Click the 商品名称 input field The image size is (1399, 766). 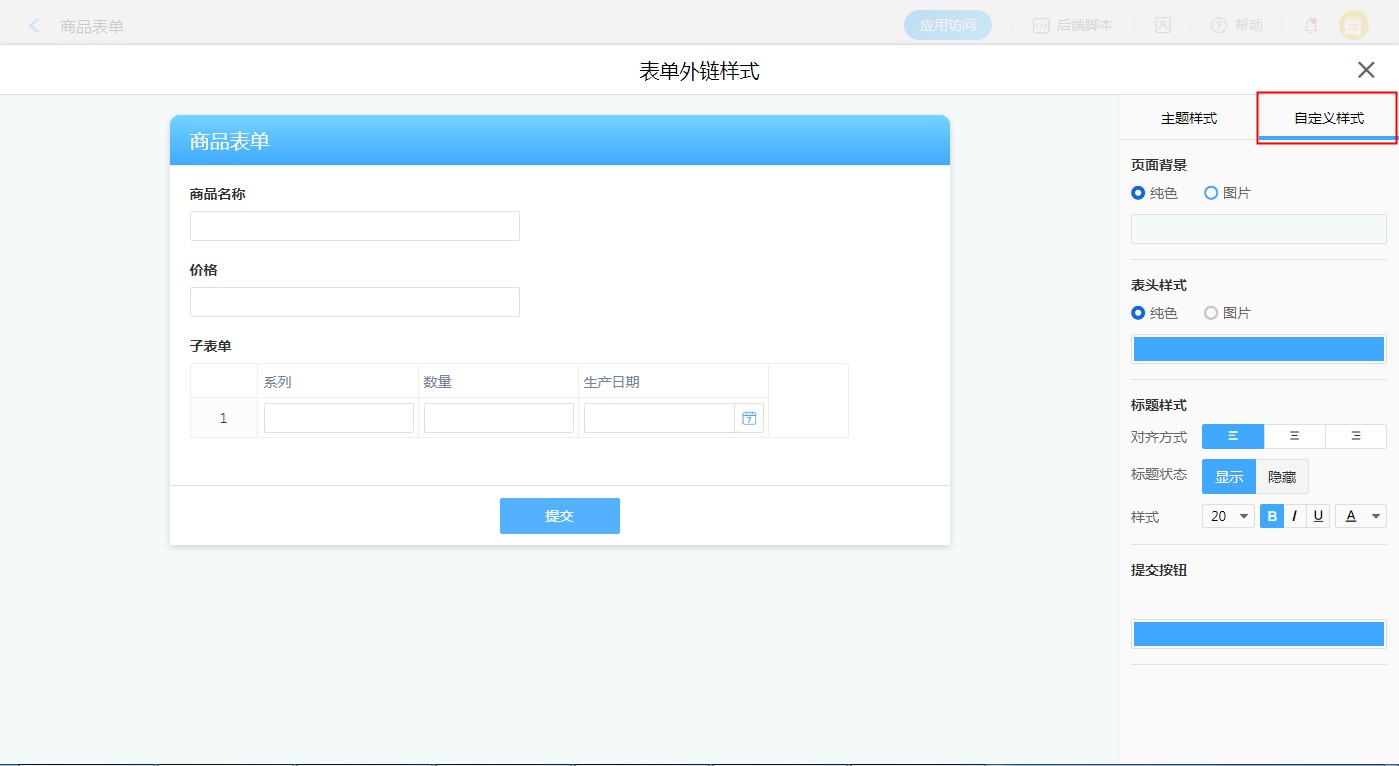coord(354,226)
